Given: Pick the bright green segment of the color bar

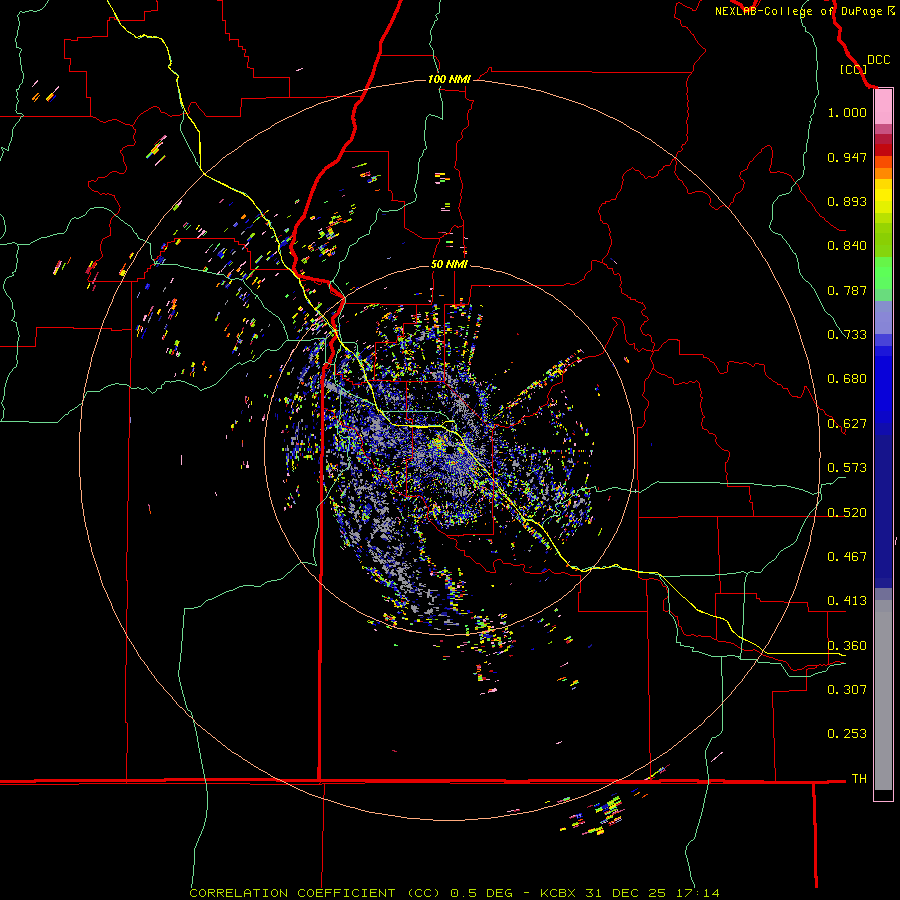Looking at the screenshot, I should click(x=883, y=273).
